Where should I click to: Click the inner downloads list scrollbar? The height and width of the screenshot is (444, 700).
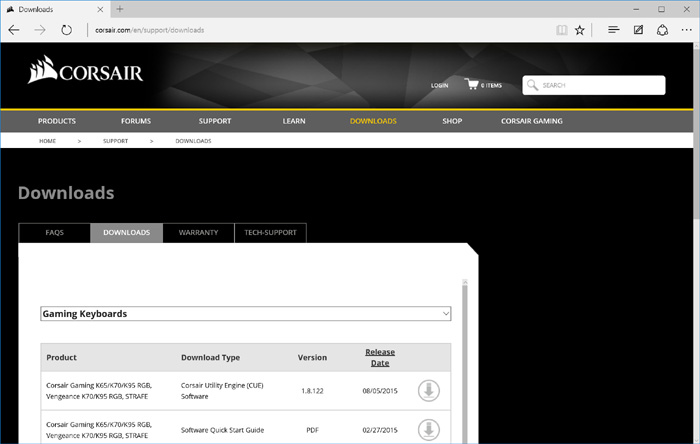(465, 361)
